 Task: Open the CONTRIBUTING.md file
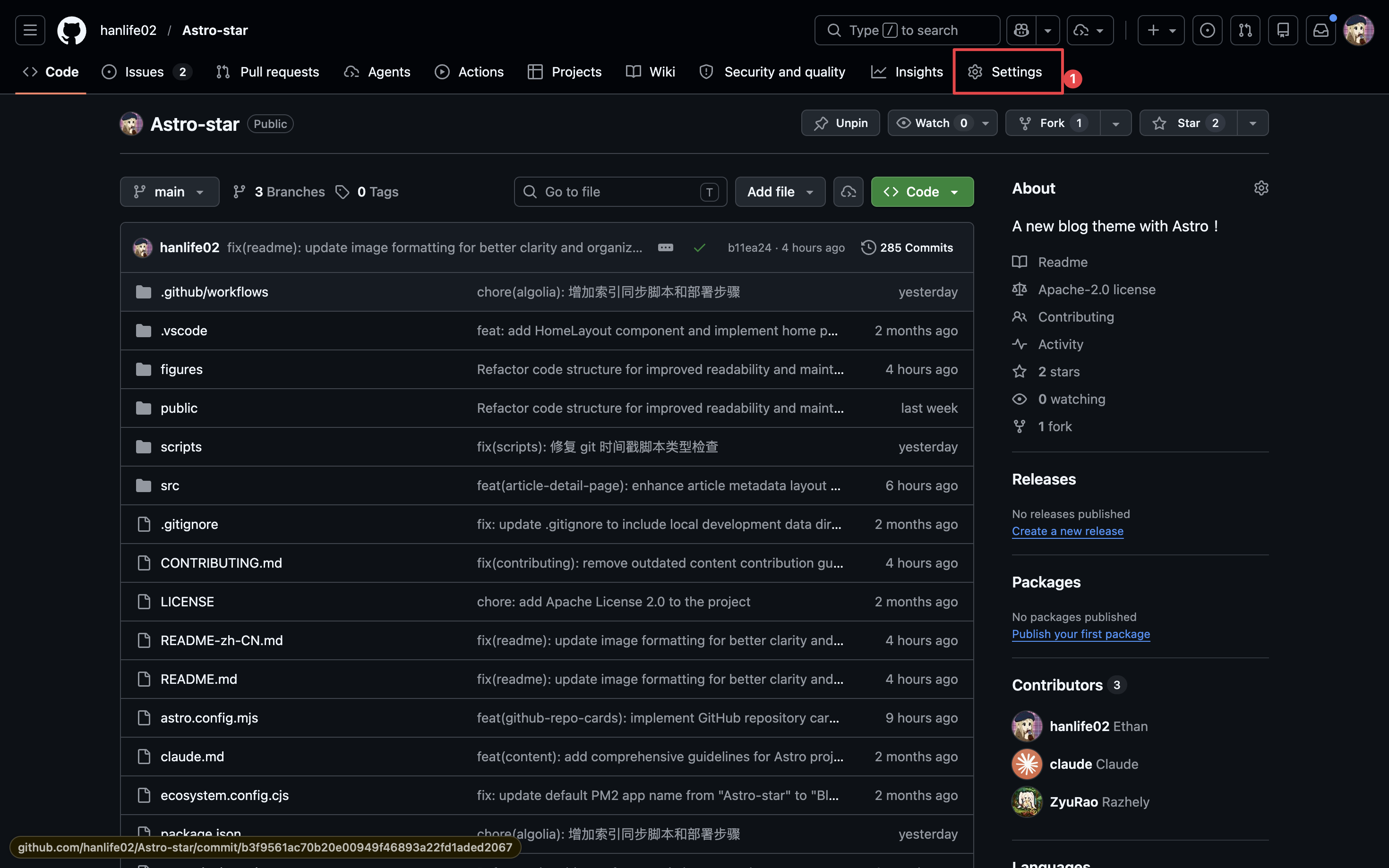pyautogui.click(x=221, y=563)
